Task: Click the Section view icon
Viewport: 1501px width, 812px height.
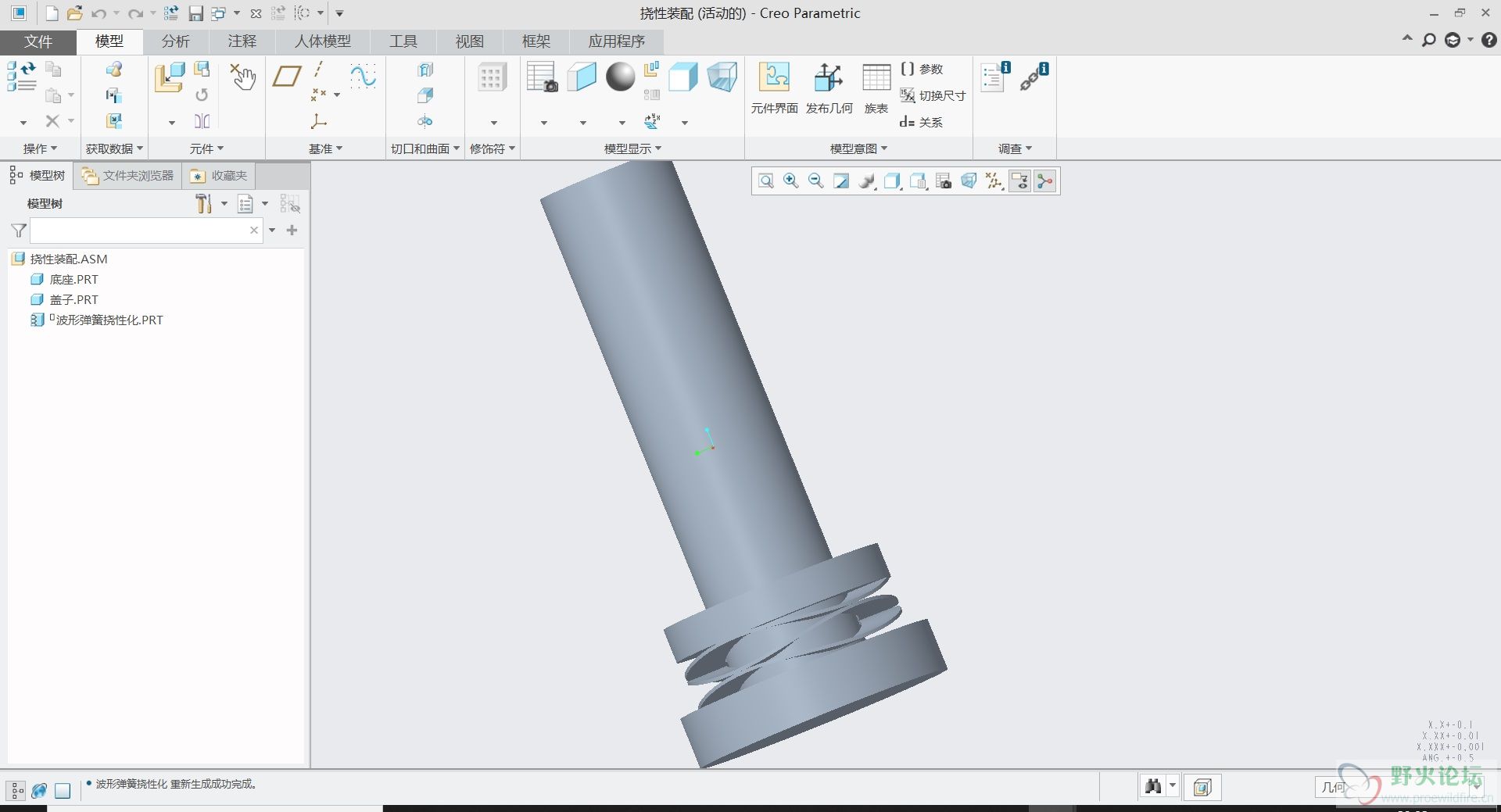Action: click(582, 77)
